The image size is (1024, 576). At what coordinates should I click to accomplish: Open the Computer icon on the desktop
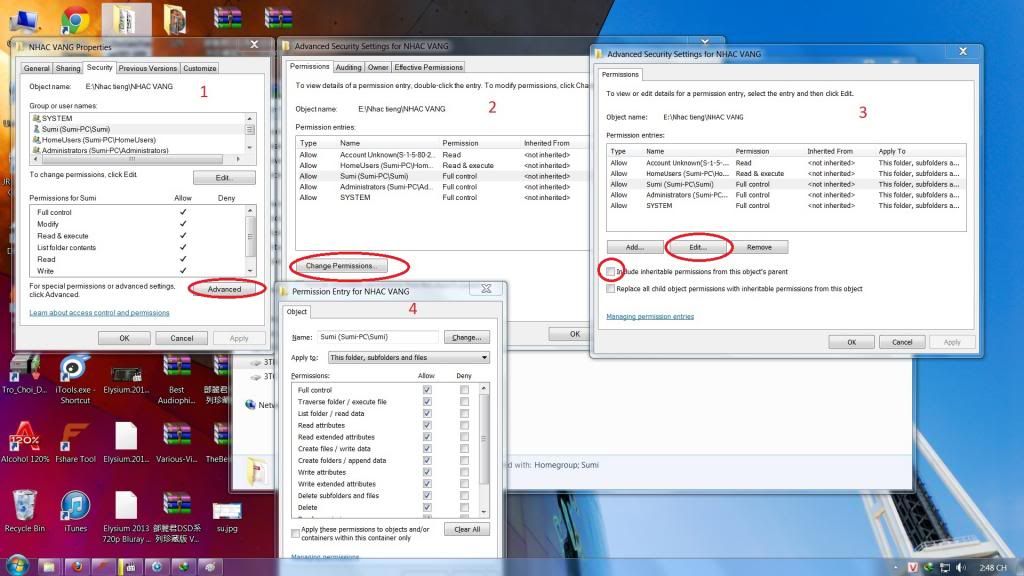tap(24, 20)
